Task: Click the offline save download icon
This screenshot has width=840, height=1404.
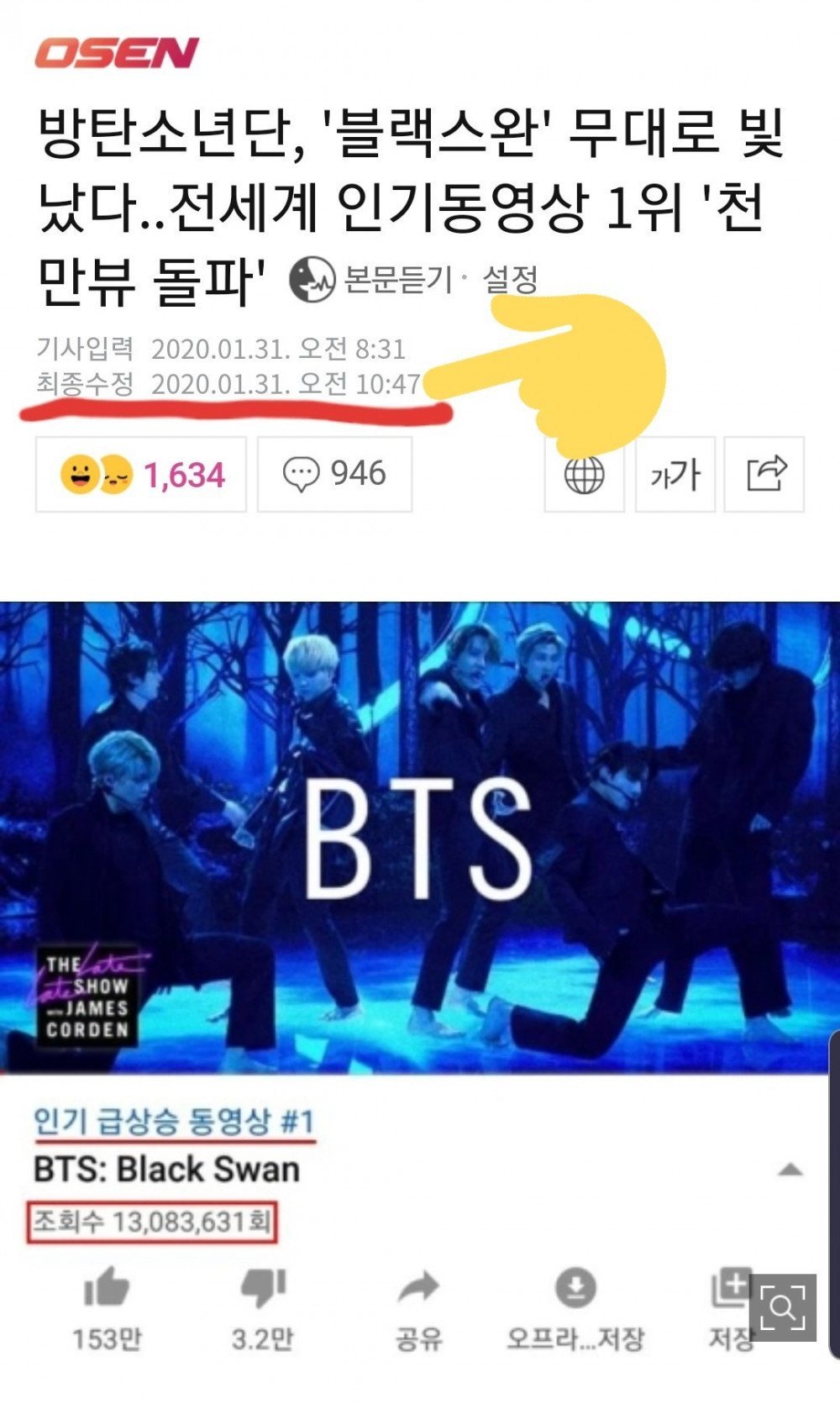Action: click(575, 1286)
